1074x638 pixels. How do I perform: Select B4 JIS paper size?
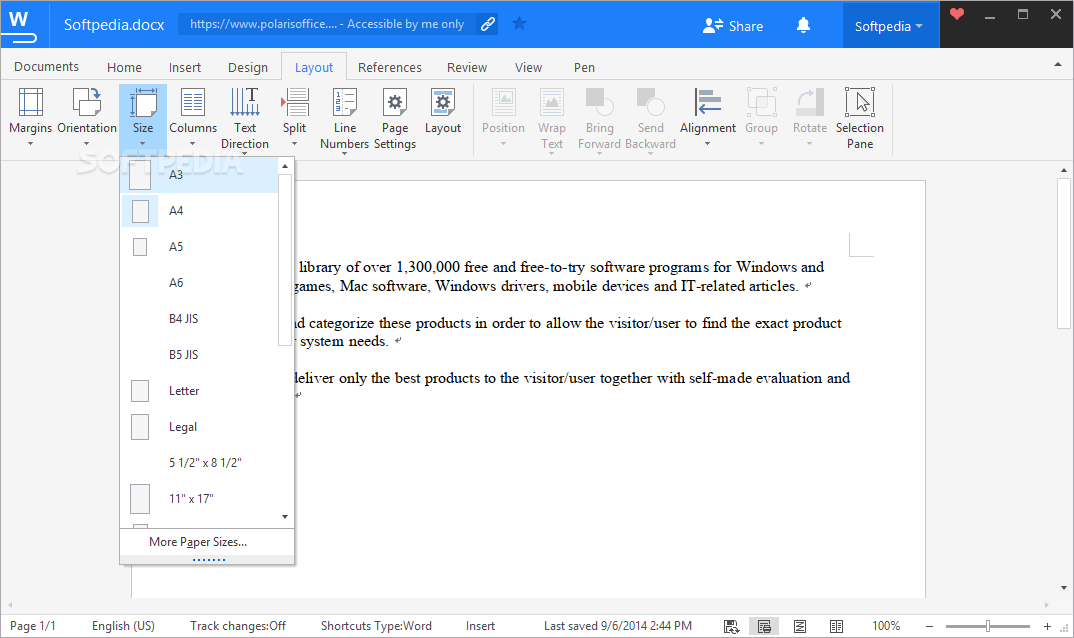point(200,319)
